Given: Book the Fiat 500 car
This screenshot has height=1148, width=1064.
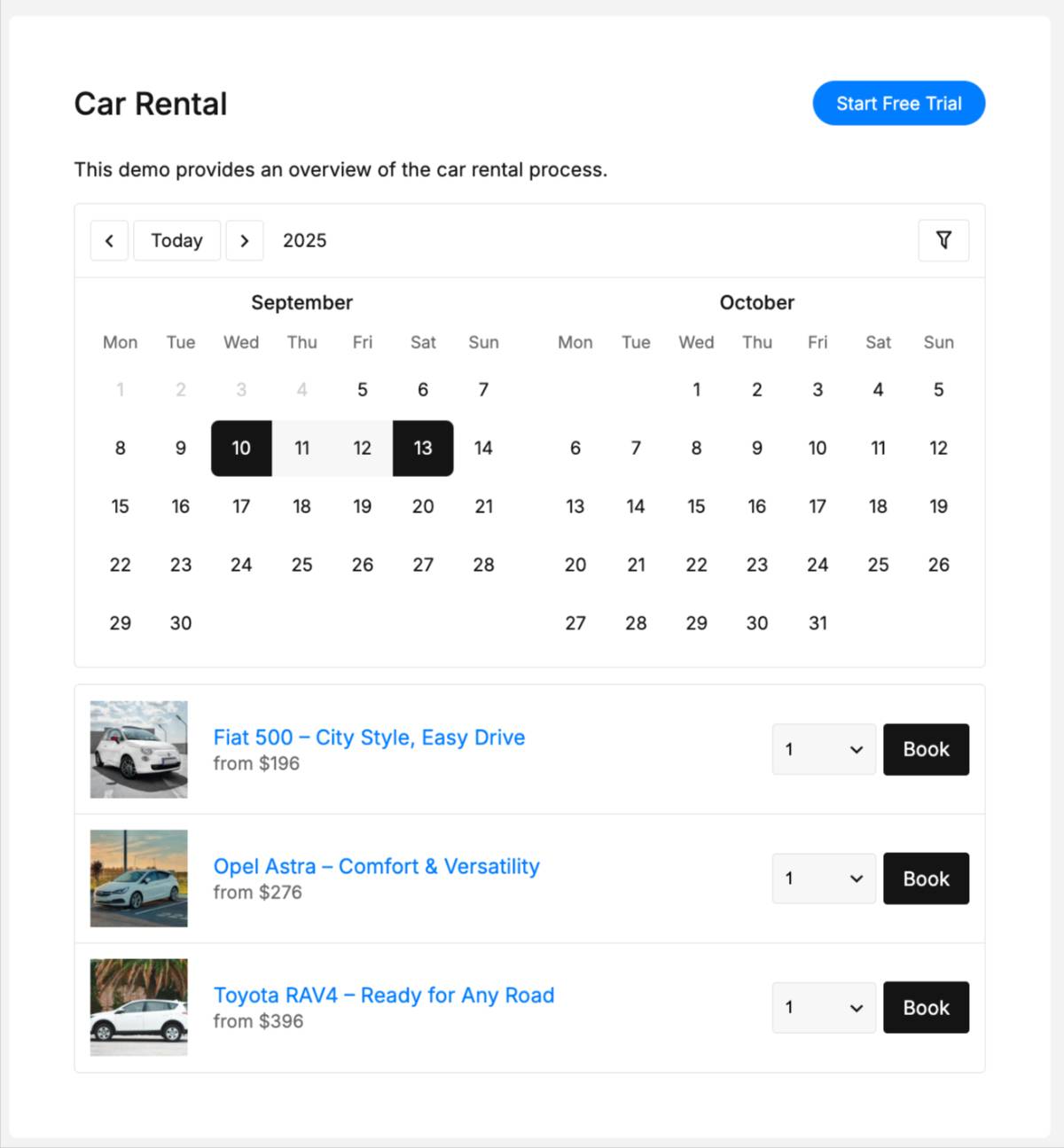Looking at the screenshot, I should coord(926,749).
